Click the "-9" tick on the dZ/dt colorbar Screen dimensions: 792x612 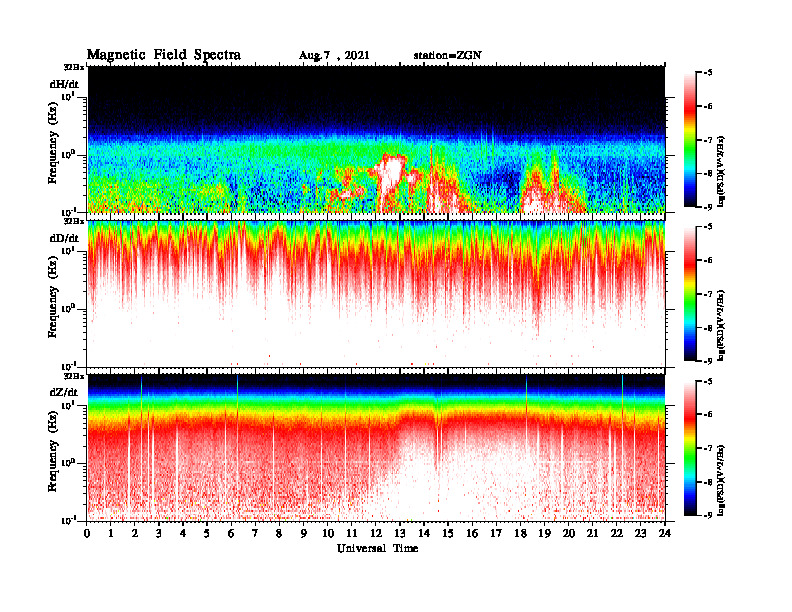[x=708, y=515]
